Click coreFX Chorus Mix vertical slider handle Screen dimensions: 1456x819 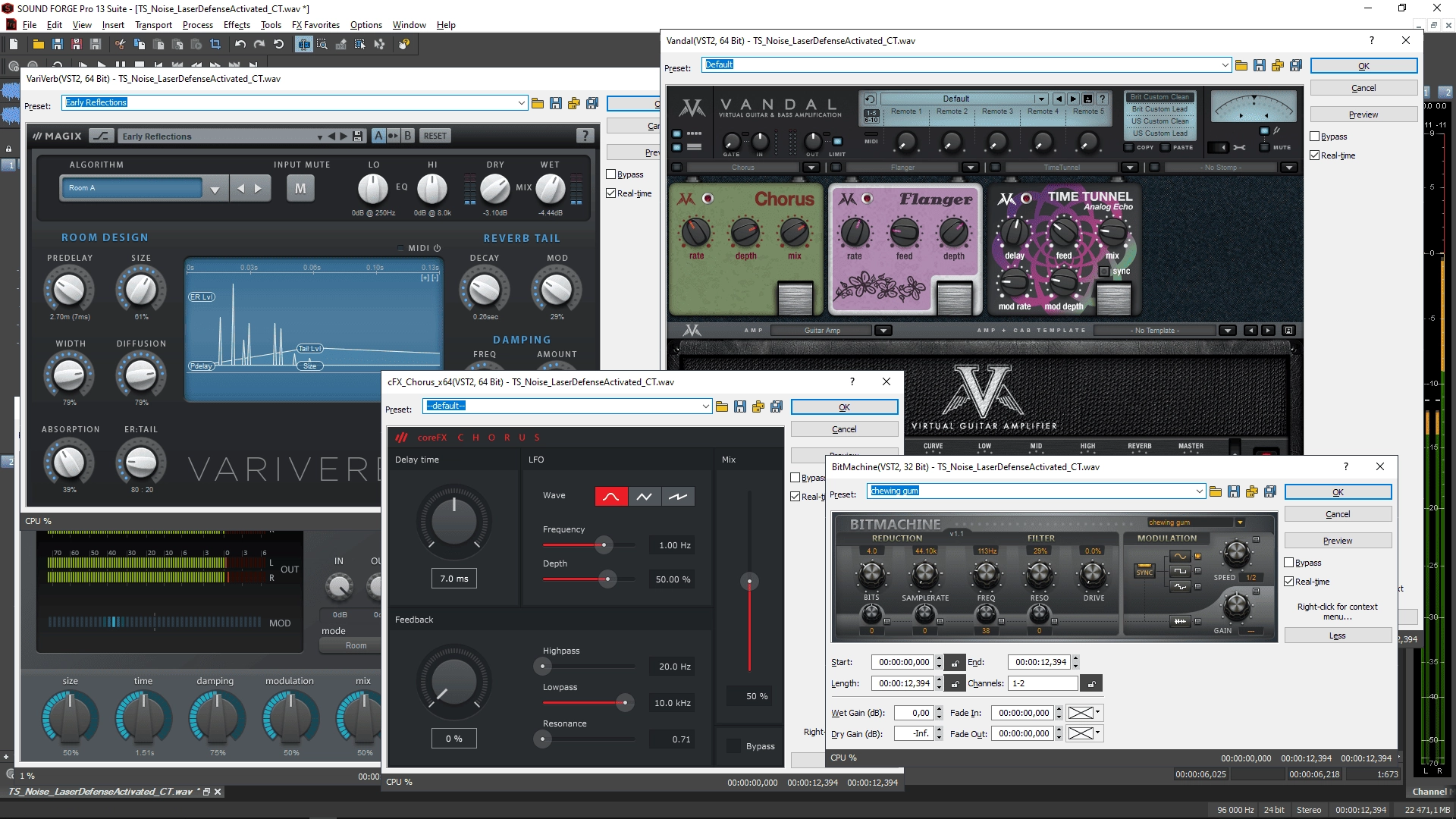[749, 582]
